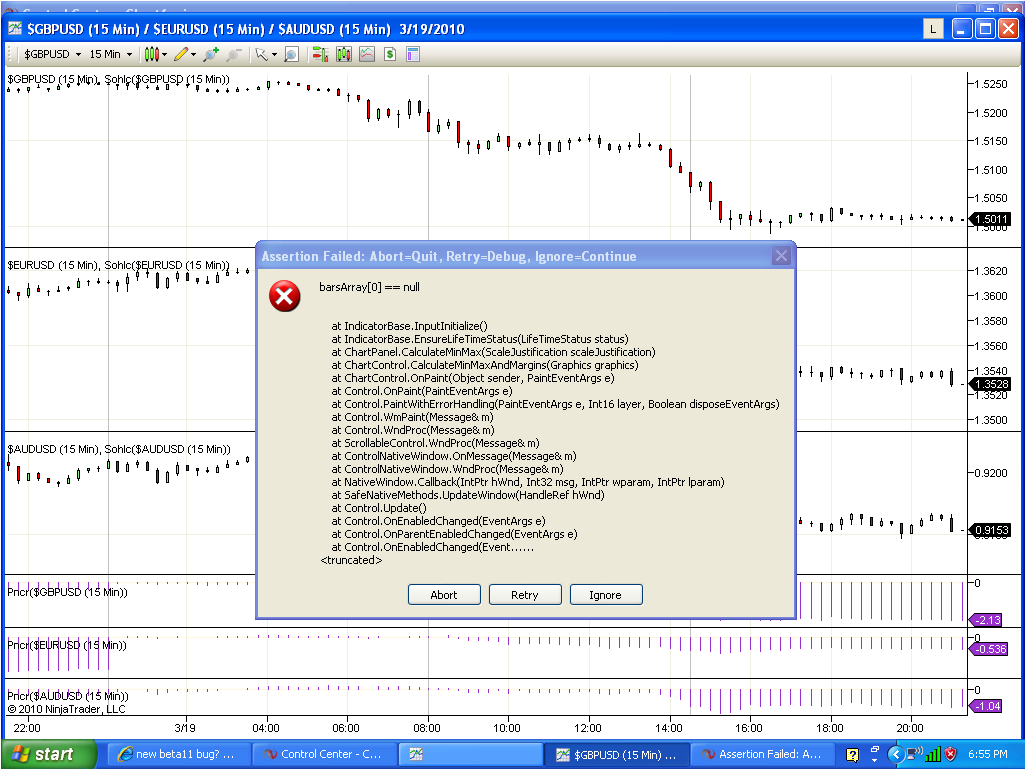
Task: Click the 3/19 date axis label
Action: (x=185, y=727)
